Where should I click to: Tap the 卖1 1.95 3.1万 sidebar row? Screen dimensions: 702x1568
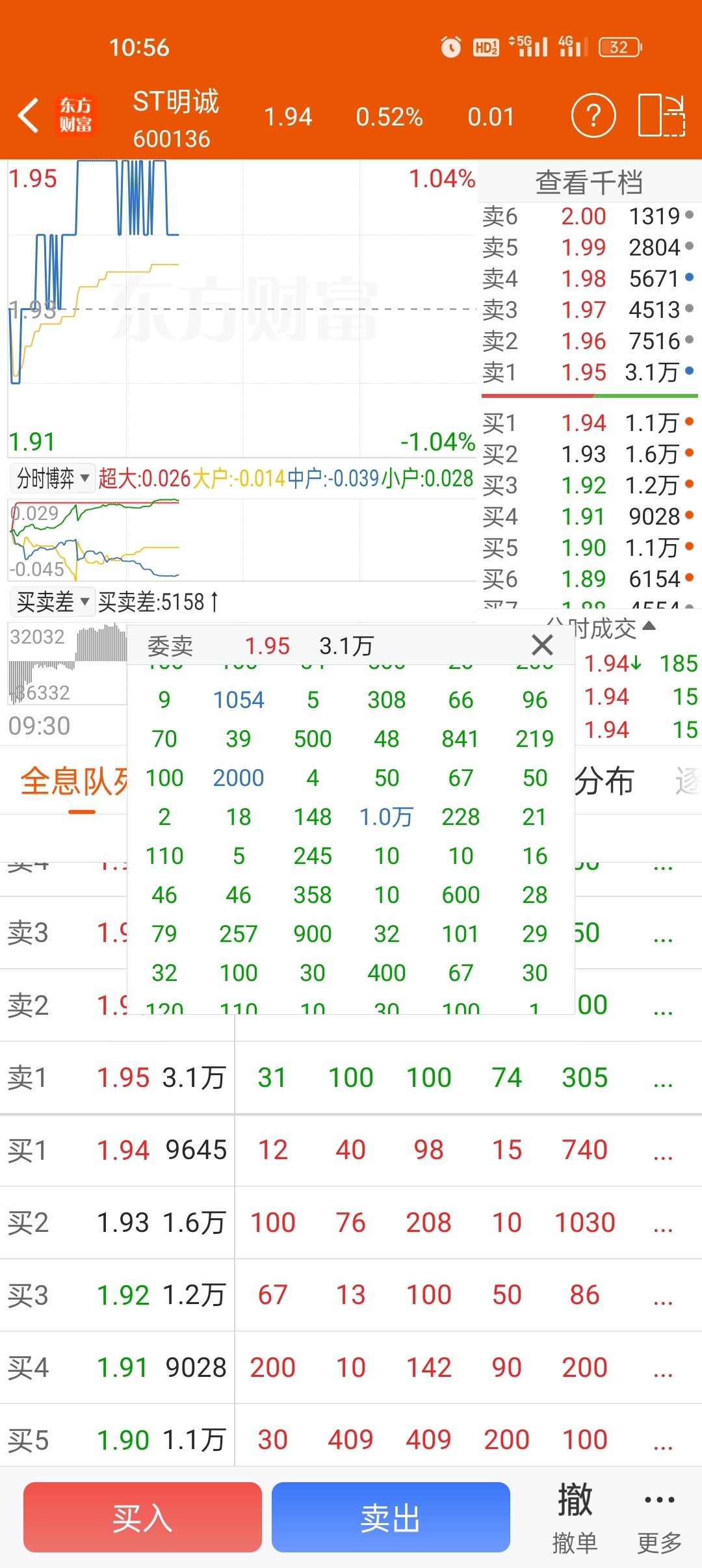tap(588, 372)
